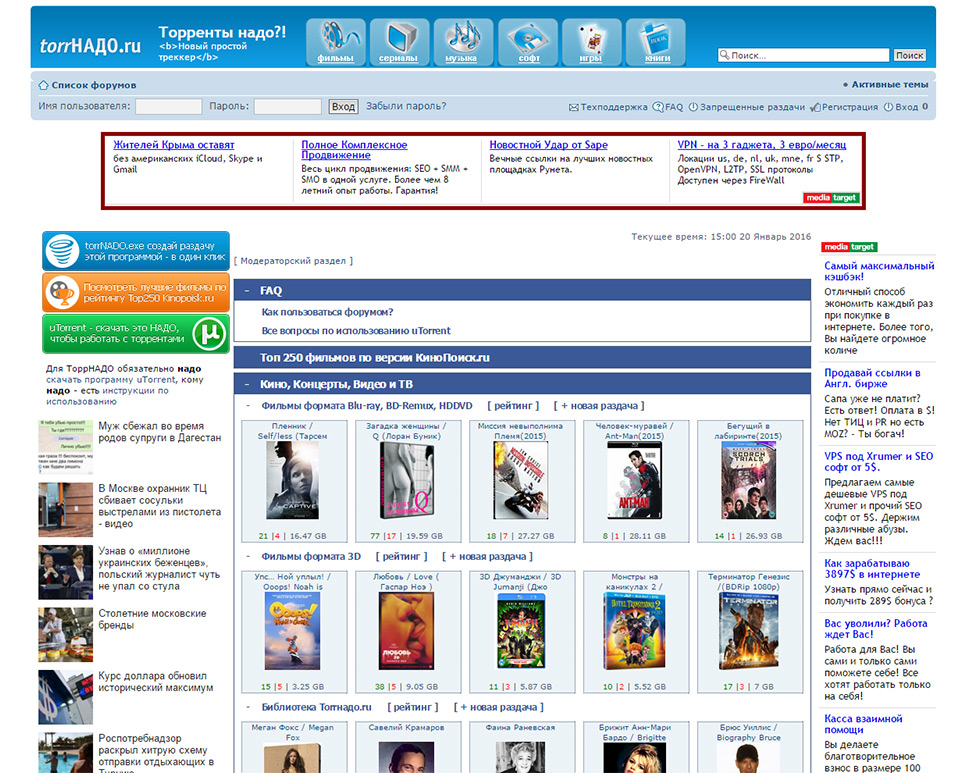Click the uTorrent logo icon in green banner
The width and height of the screenshot is (958, 773).
tap(210, 334)
